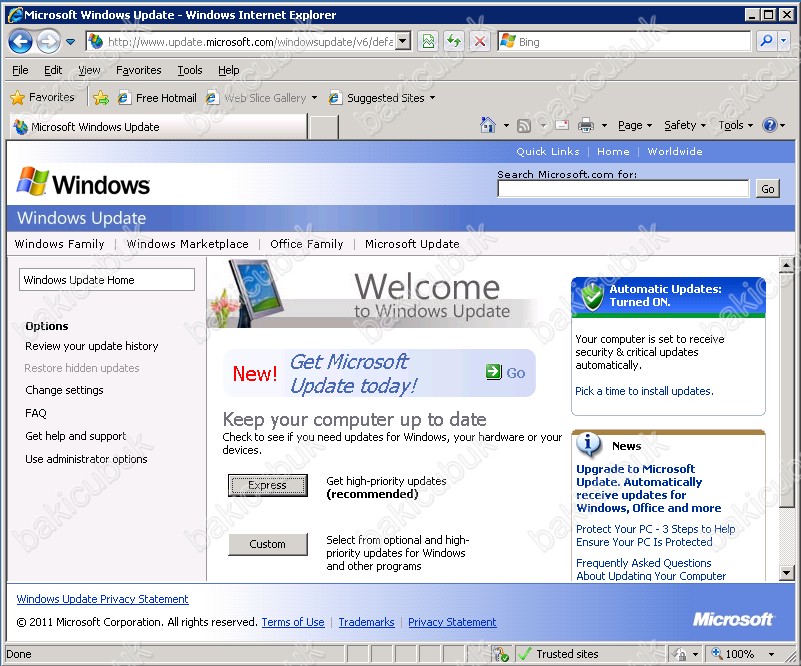Select the Microsoft Windows Update tab
This screenshot has height=666, width=801.
[x=158, y=127]
